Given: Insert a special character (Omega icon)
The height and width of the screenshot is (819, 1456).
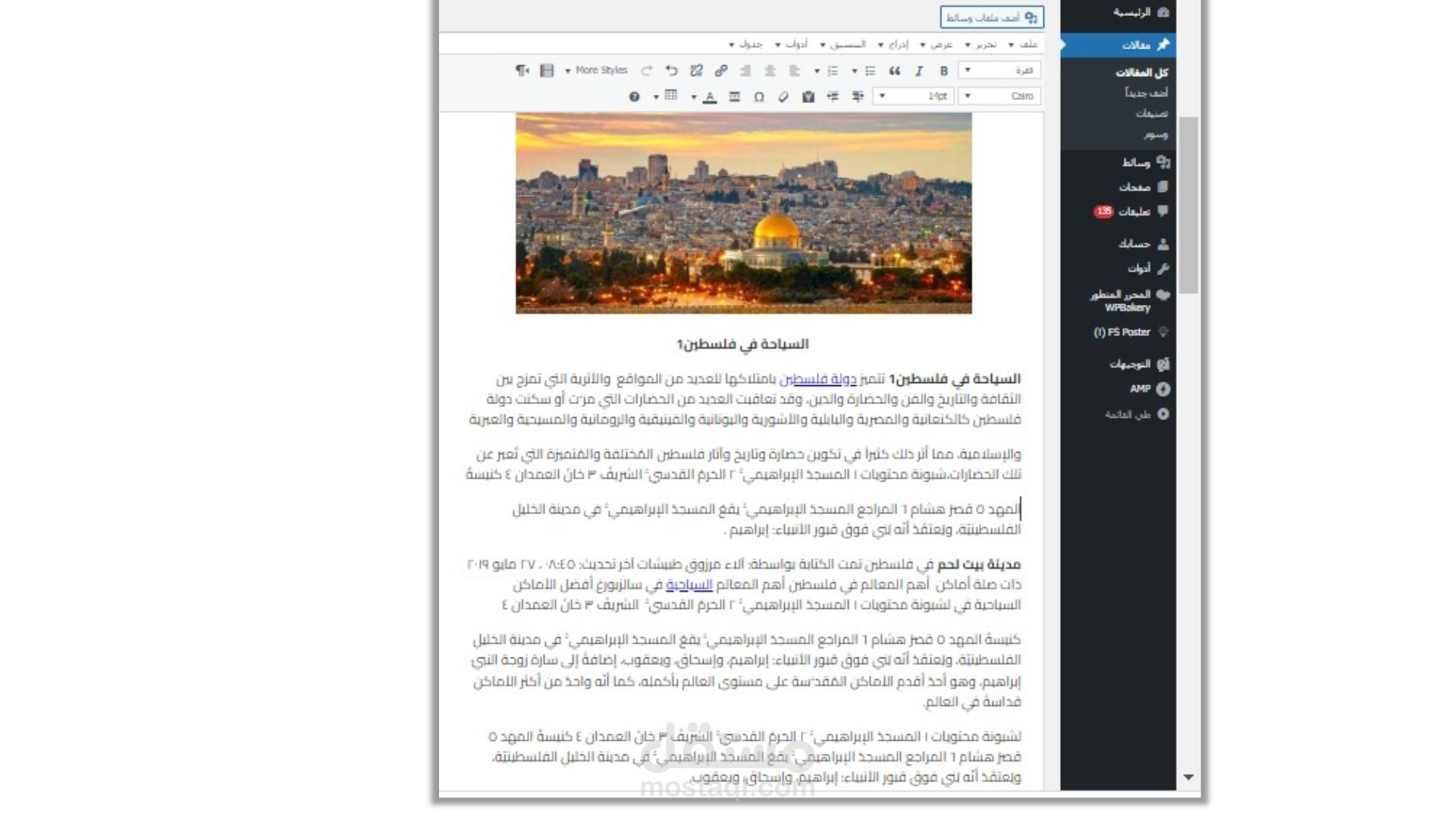Looking at the screenshot, I should 758,96.
